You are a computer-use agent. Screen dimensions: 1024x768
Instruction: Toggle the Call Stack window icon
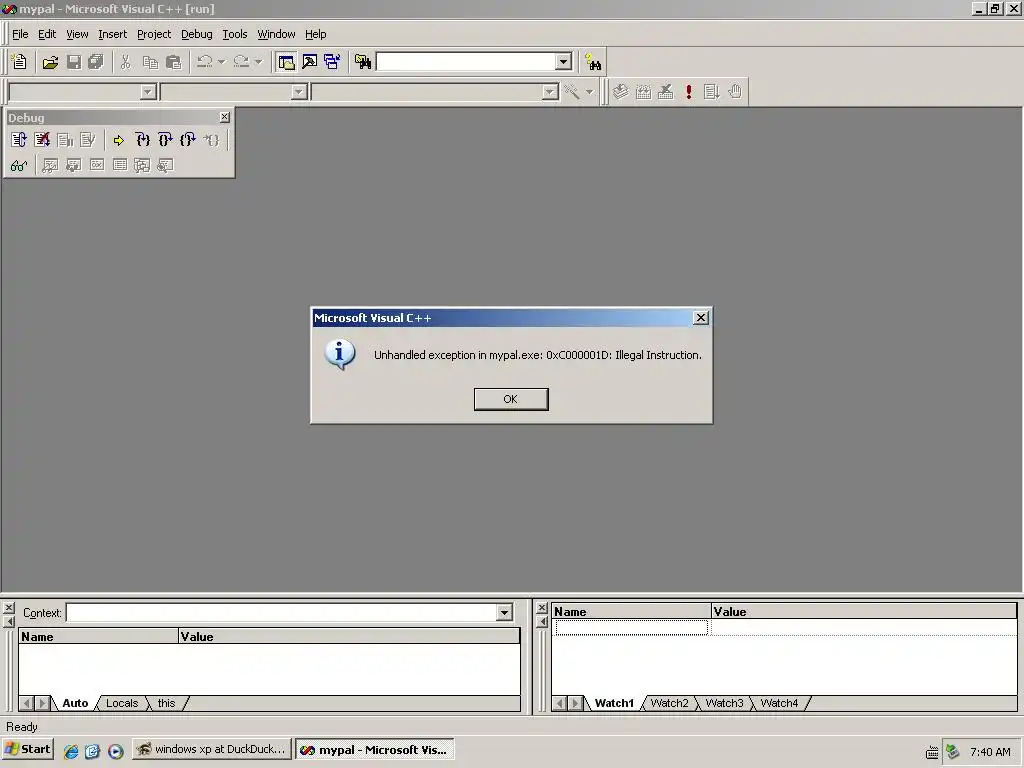(x=142, y=165)
